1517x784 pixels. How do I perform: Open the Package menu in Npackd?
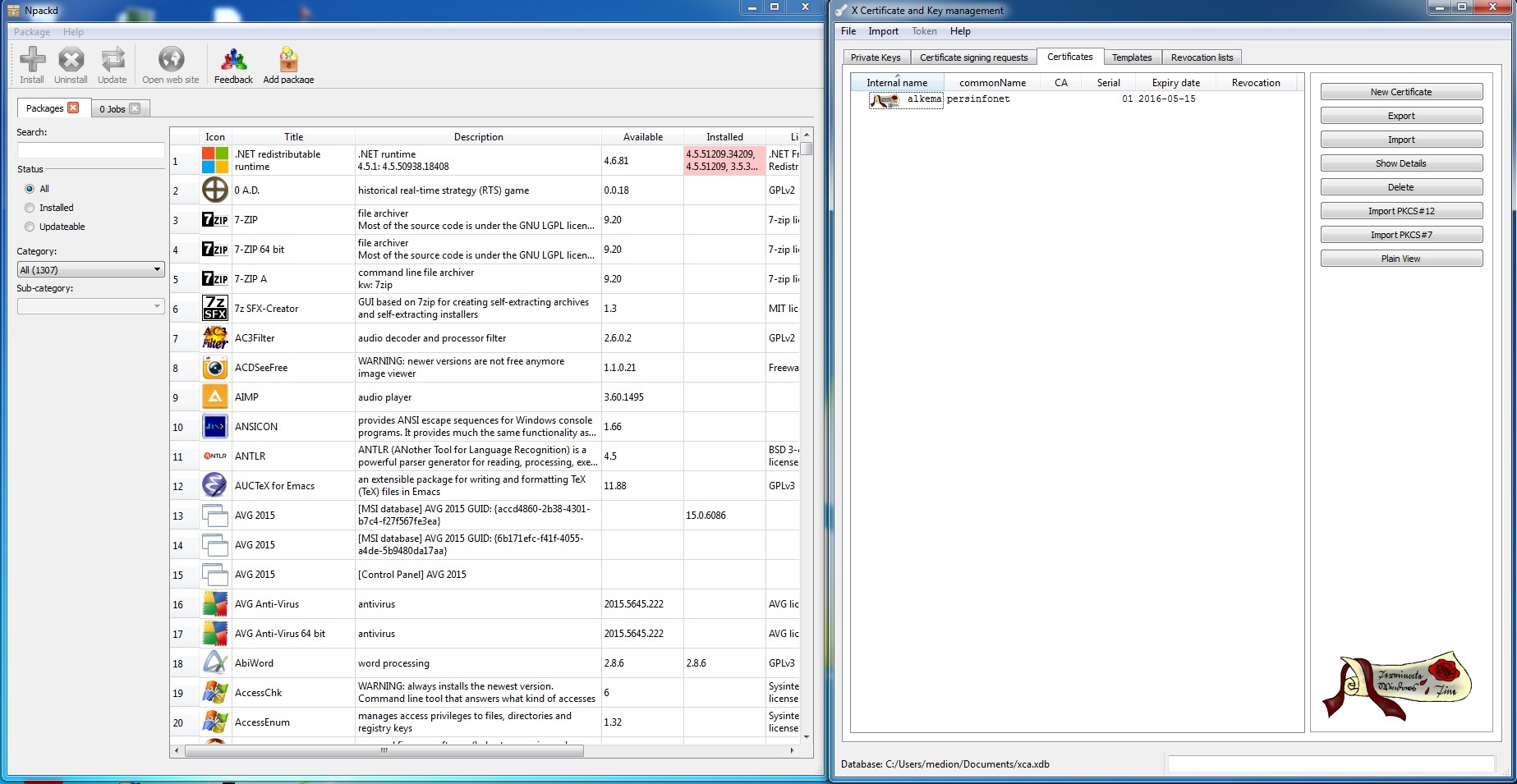pyautogui.click(x=32, y=32)
